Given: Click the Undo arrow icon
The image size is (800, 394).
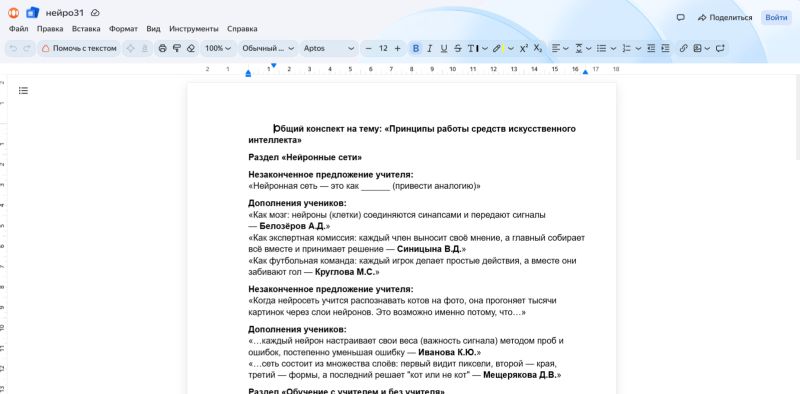Looking at the screenshot, I should 13,48.
